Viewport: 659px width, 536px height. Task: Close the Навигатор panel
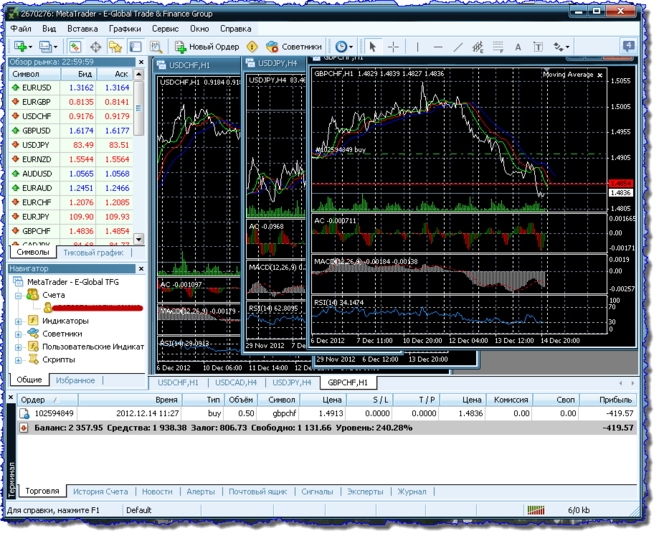coord(141,269)
